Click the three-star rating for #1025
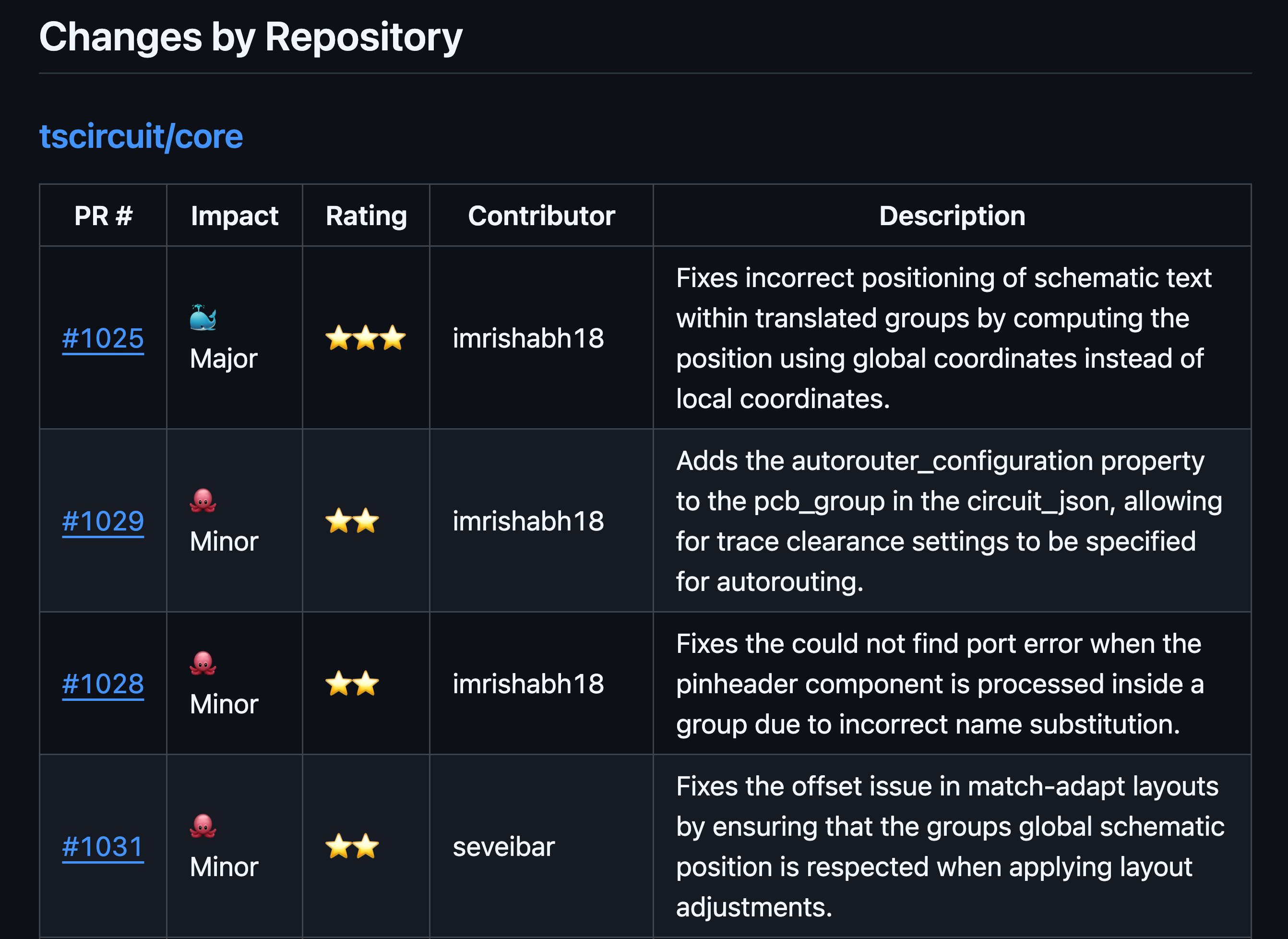 pyautogui.click(x=365, y=338)
